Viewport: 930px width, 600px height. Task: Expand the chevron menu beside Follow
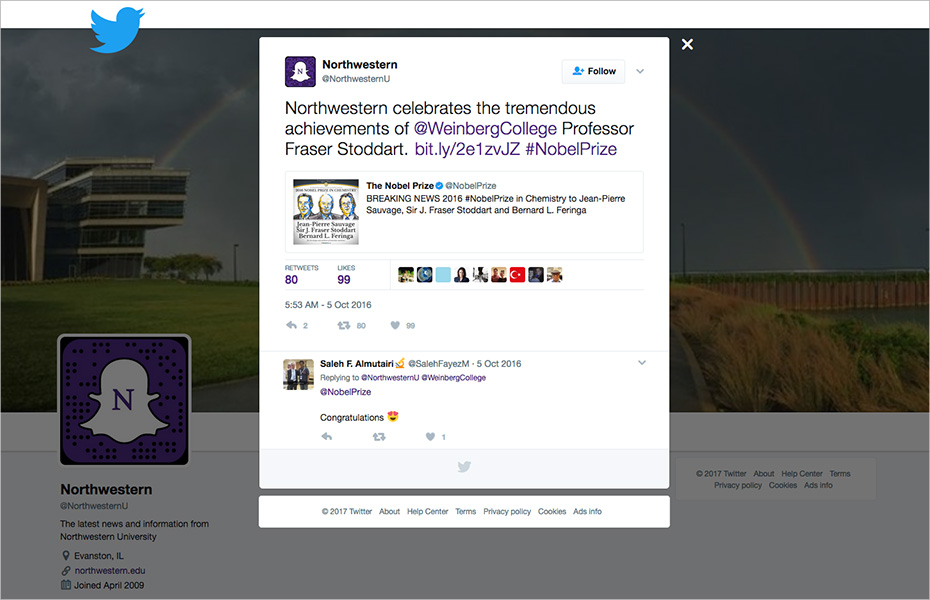640,71
